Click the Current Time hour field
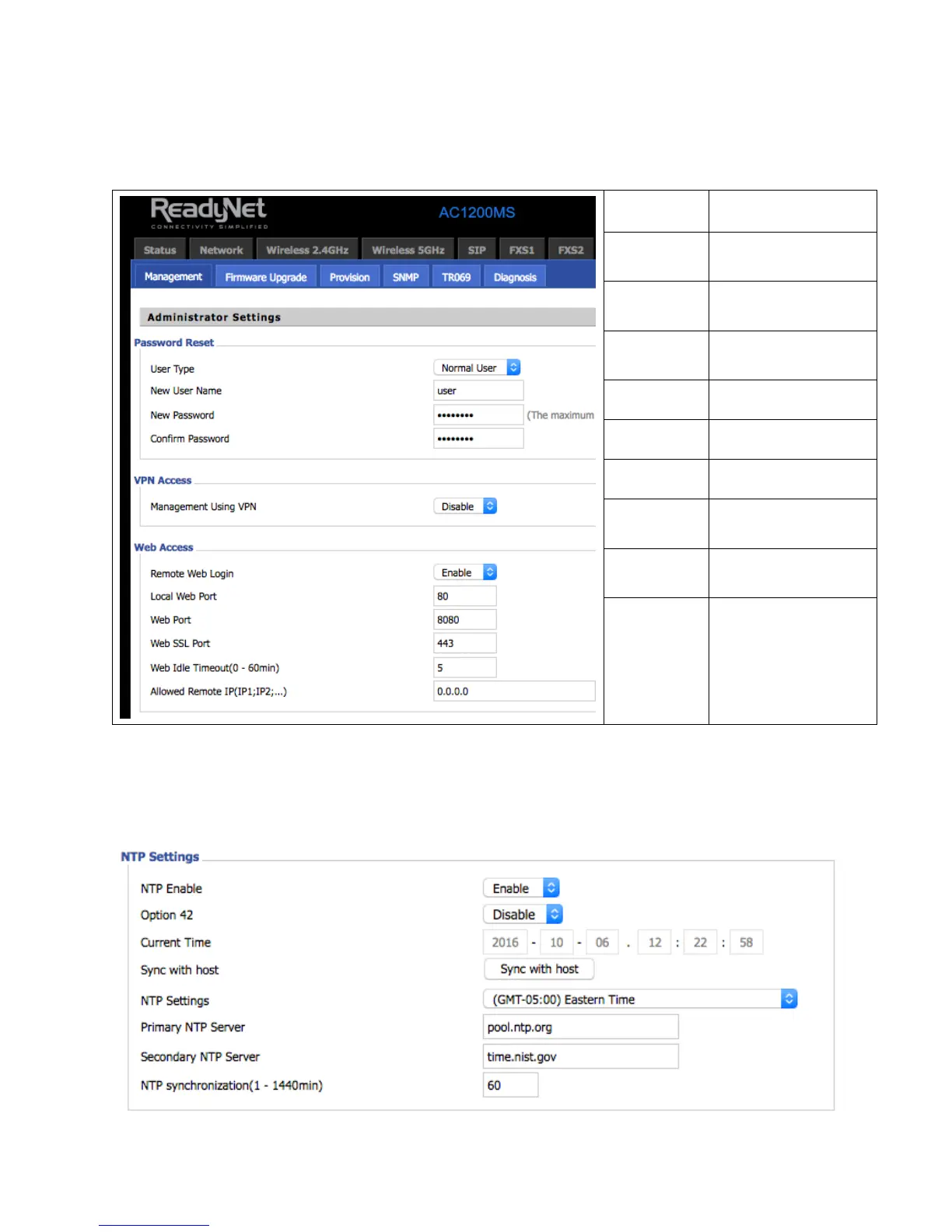Image resolution: width=952 pixels, height=1232 pixels. click(x=655, y=942)
